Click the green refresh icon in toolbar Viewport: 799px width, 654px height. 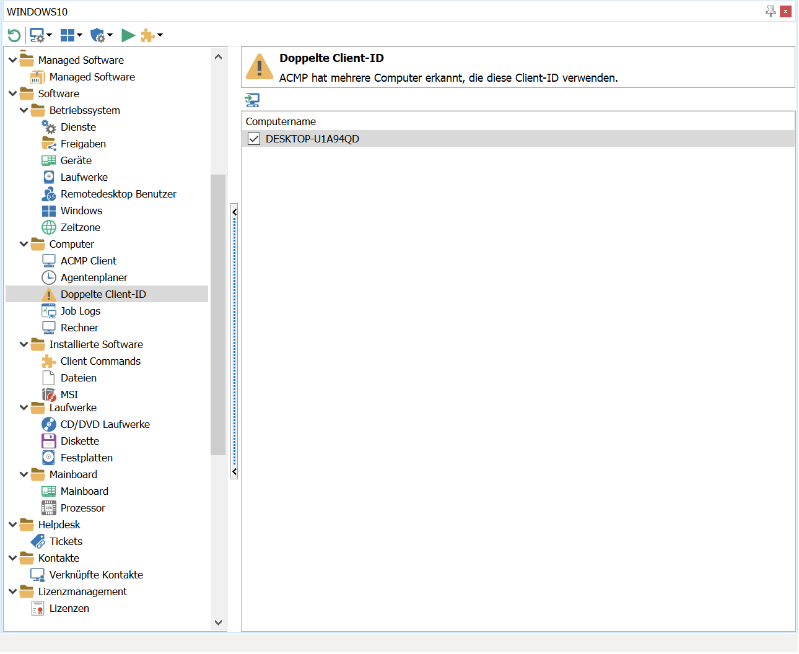[x=14, y=35]
